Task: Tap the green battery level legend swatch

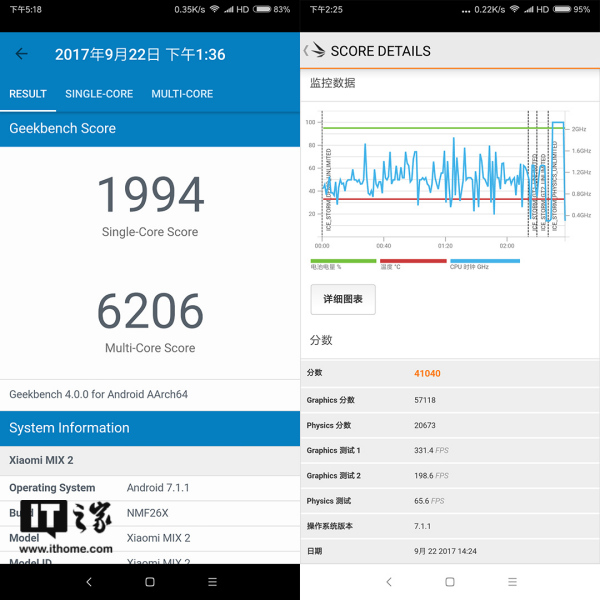Action: coord(343,261)
